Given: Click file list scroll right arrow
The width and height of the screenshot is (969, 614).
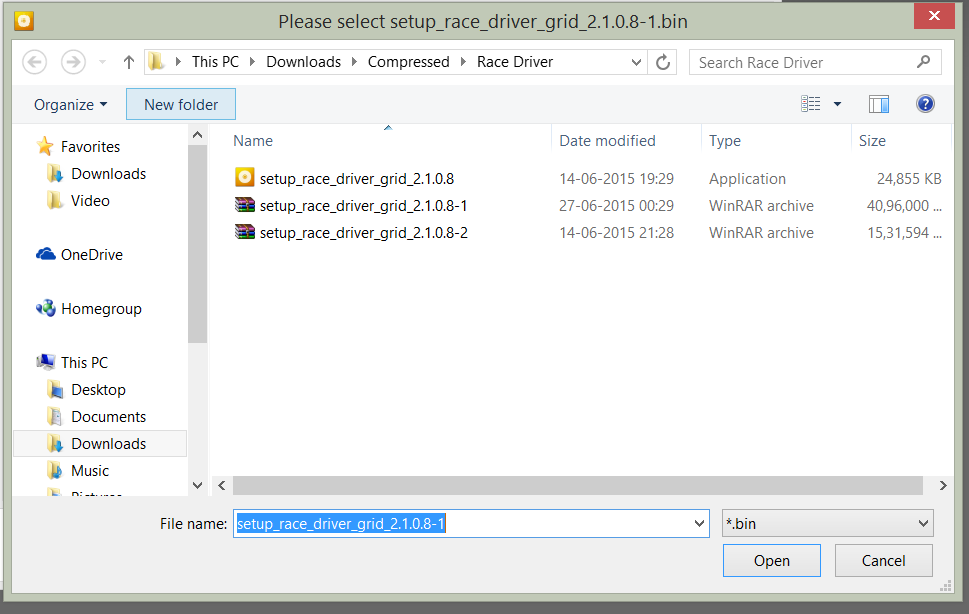Looking at the screenshot, I should tap(943, 486).
